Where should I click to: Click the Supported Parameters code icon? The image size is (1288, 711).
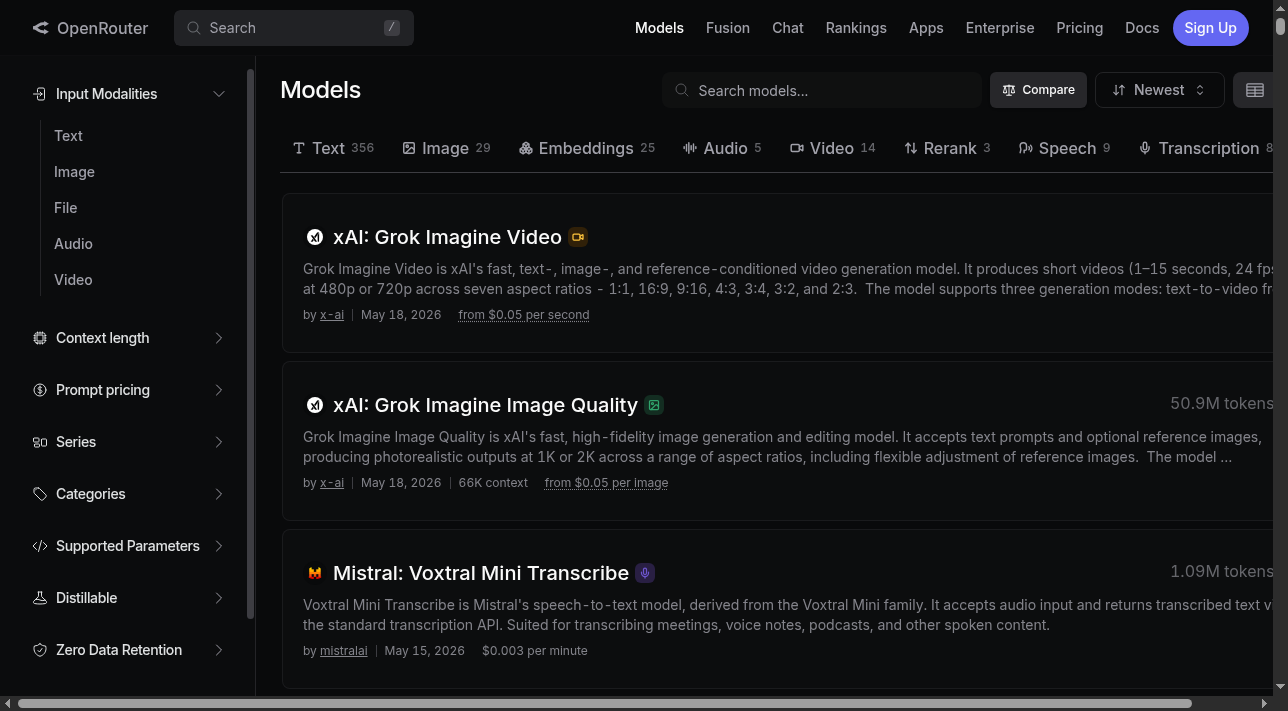pyautogui.click(x=40, y=546)
